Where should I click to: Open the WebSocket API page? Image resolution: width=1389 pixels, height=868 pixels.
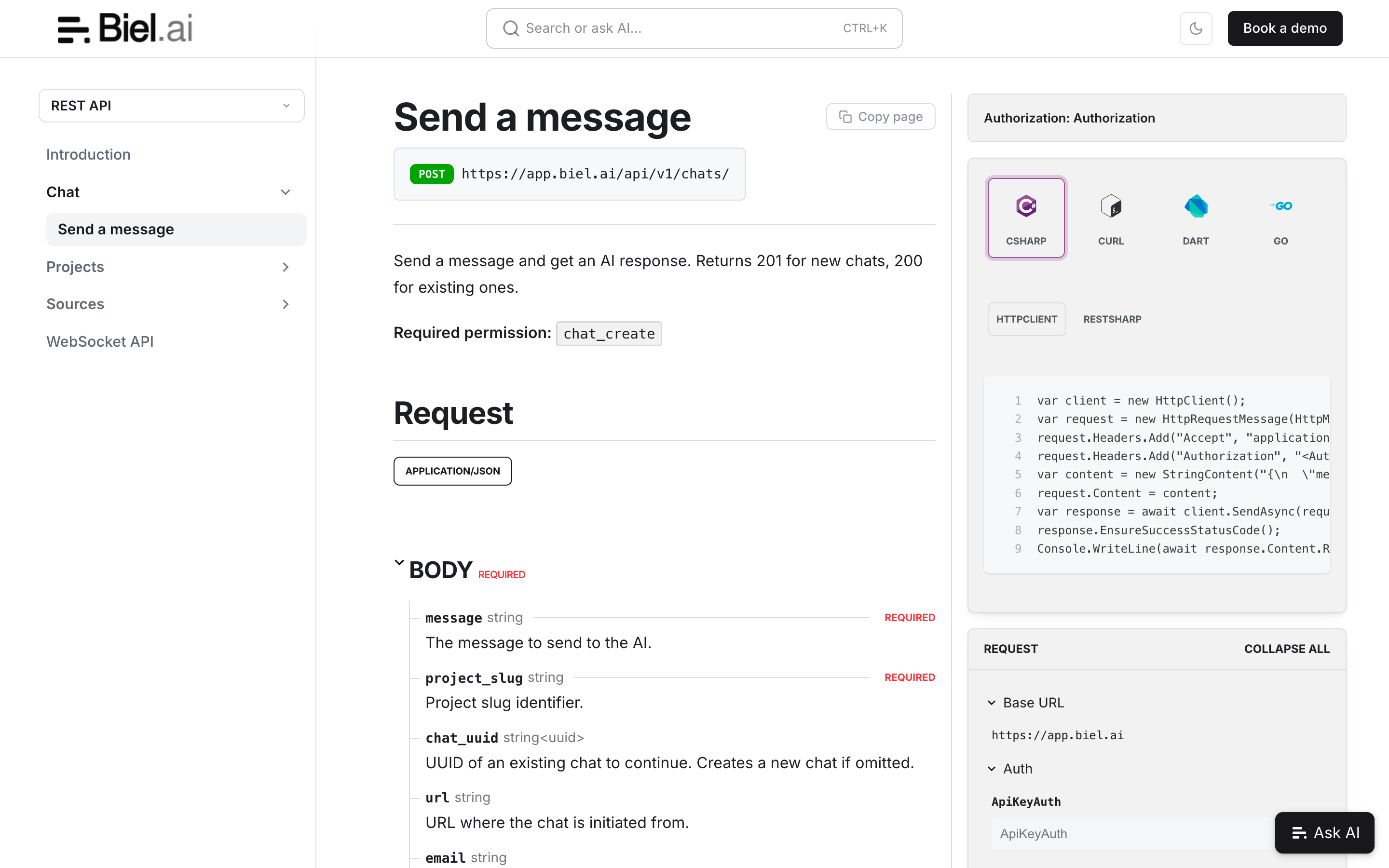pyautogui.click(x=100, y=341)
